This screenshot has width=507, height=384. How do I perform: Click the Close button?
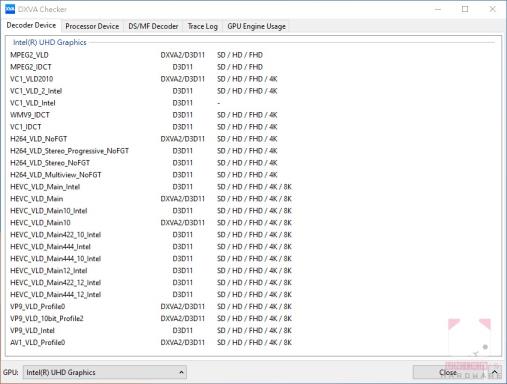[448, 372]
